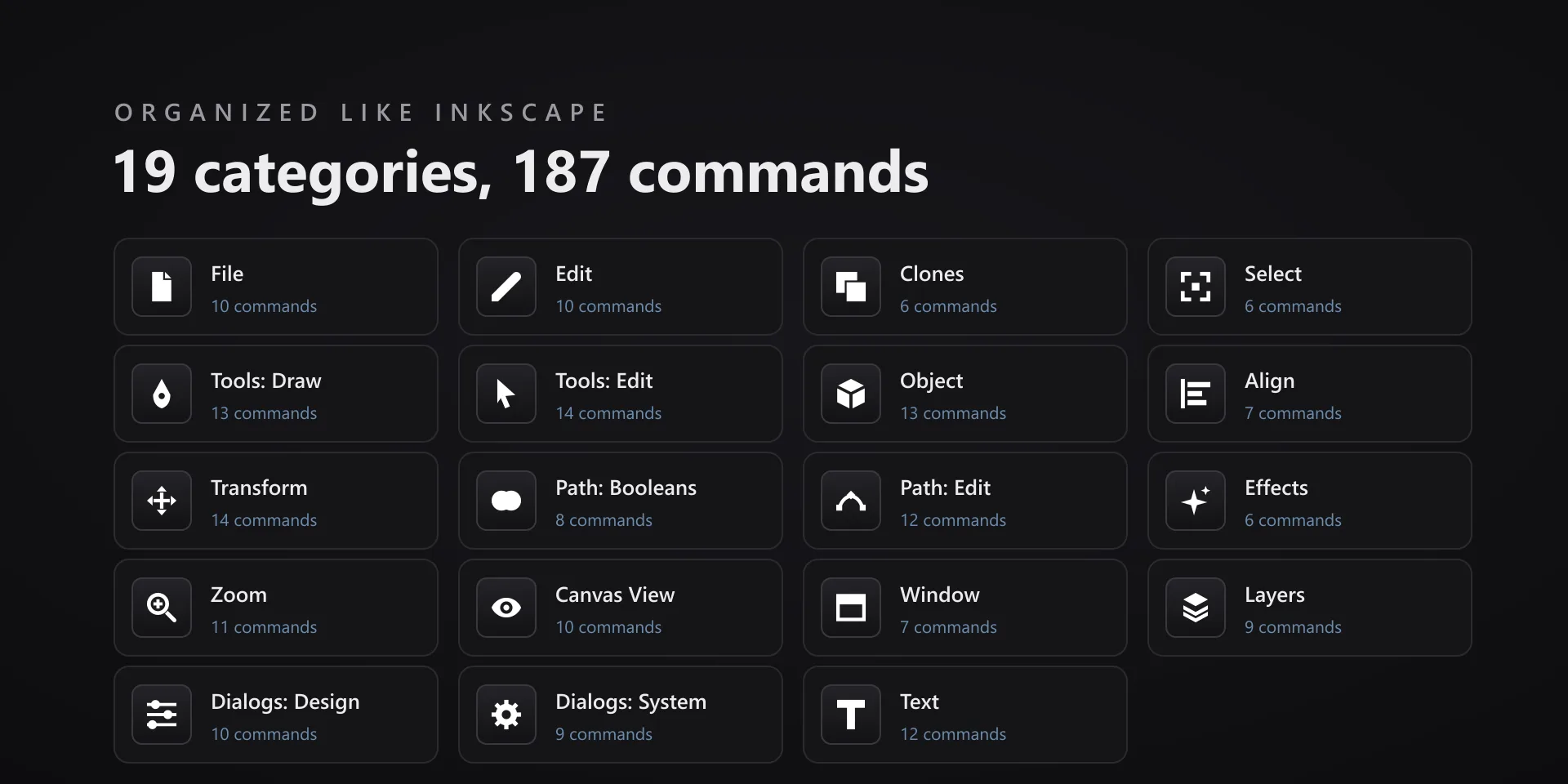Click the Select marquee icon
The width and height of the screenshot is (1568, 784).
(x=1196, y=287)
